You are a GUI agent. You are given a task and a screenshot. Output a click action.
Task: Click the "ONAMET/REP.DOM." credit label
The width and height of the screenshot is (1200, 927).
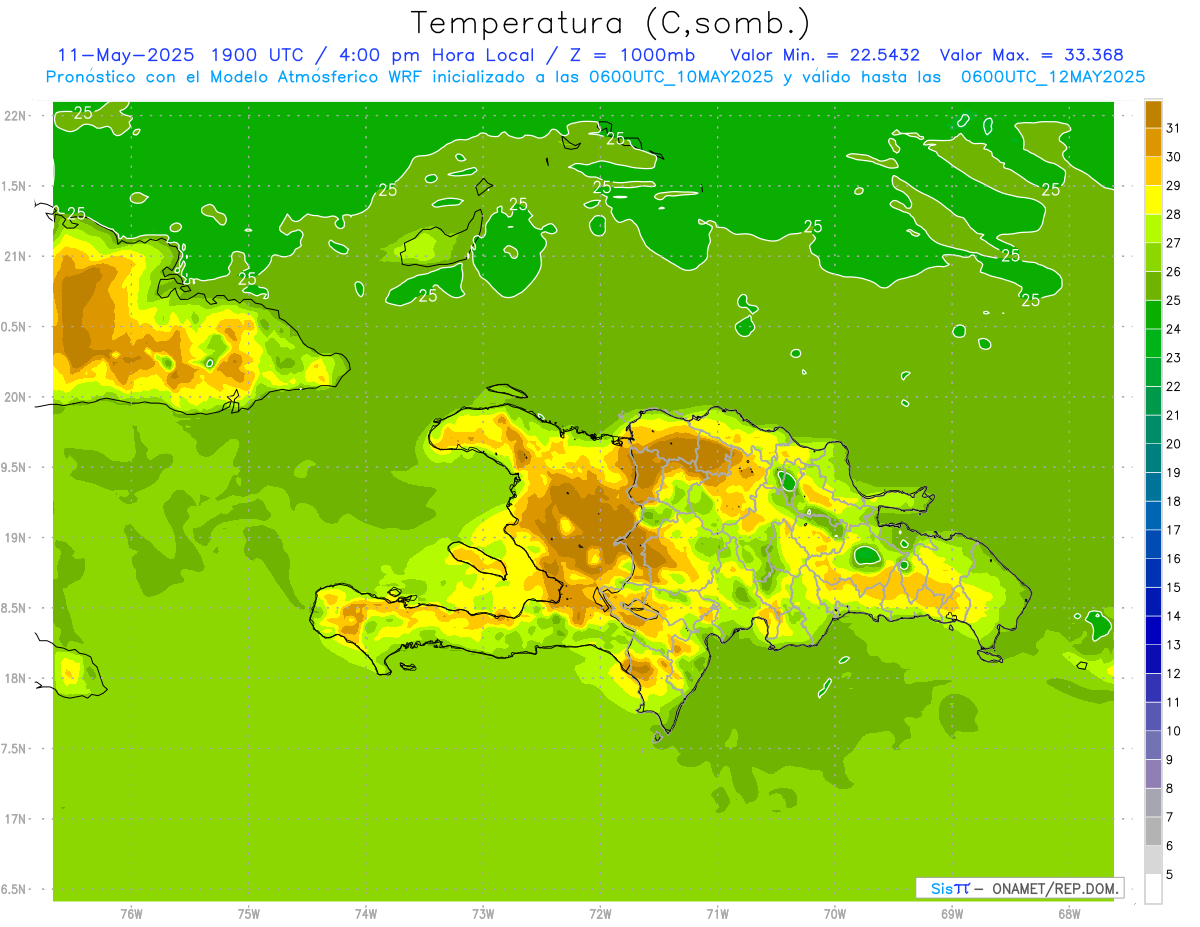(1056, 887)
